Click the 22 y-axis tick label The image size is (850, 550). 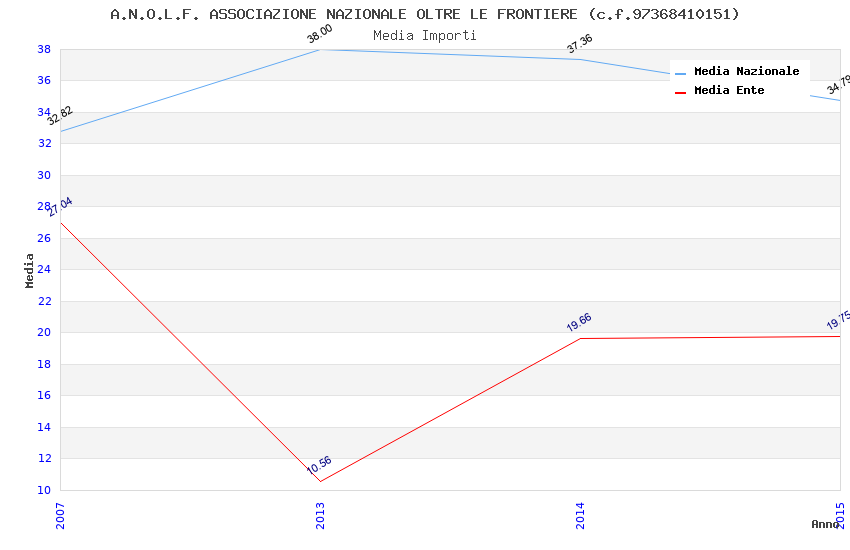coord(44,301)
